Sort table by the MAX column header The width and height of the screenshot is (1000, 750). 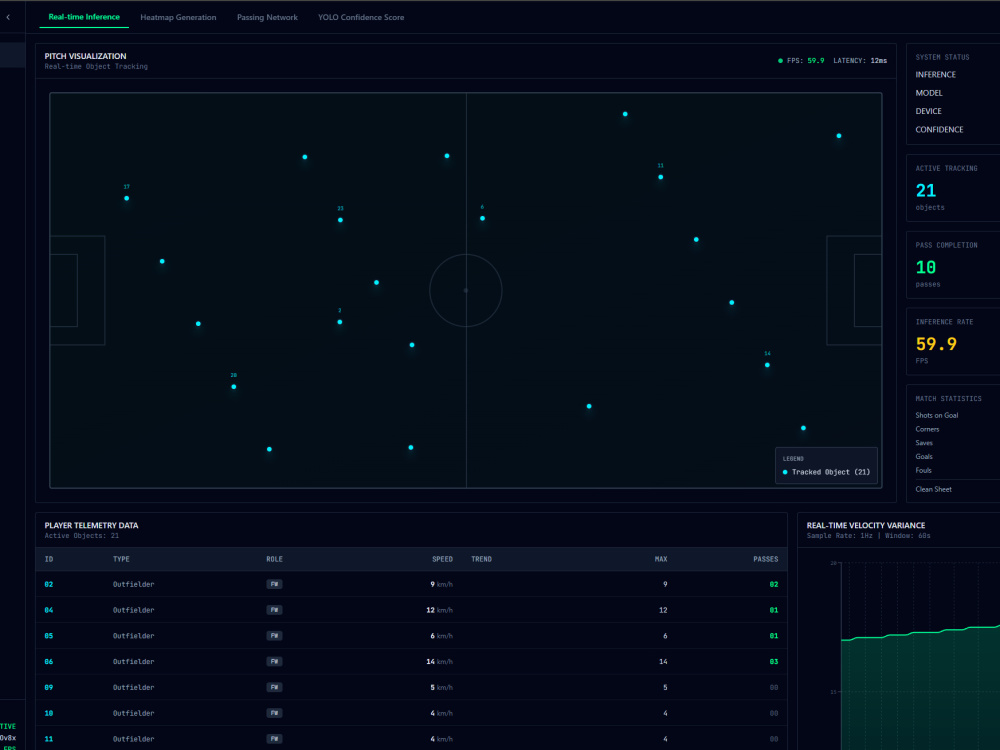[661, 559]
